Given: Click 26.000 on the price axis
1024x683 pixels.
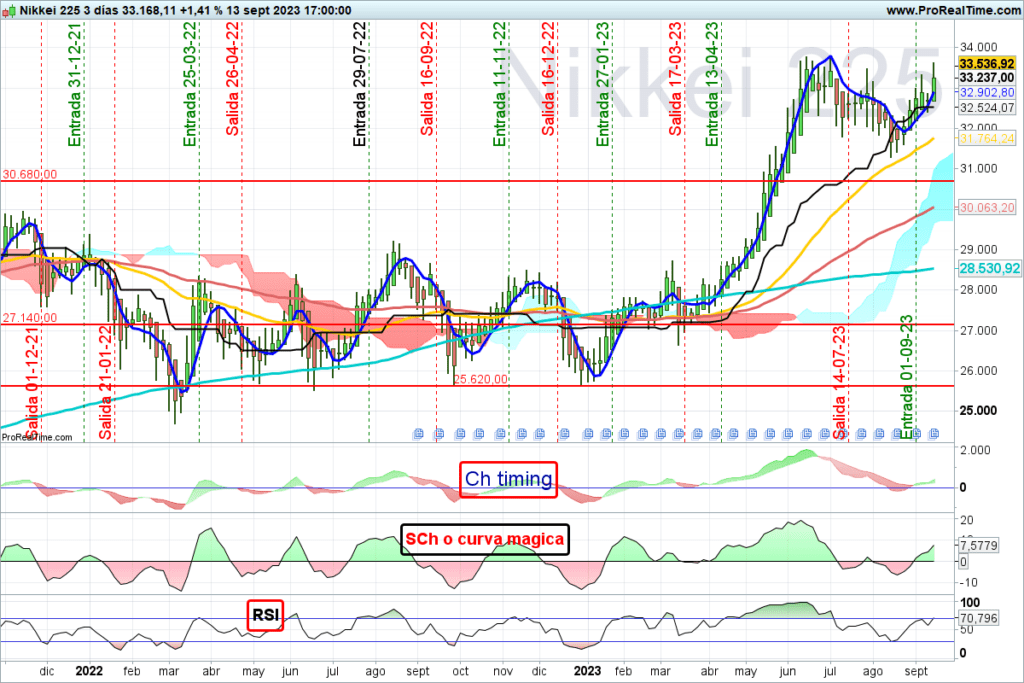Looking at the screenshot, I should [978, 371].
